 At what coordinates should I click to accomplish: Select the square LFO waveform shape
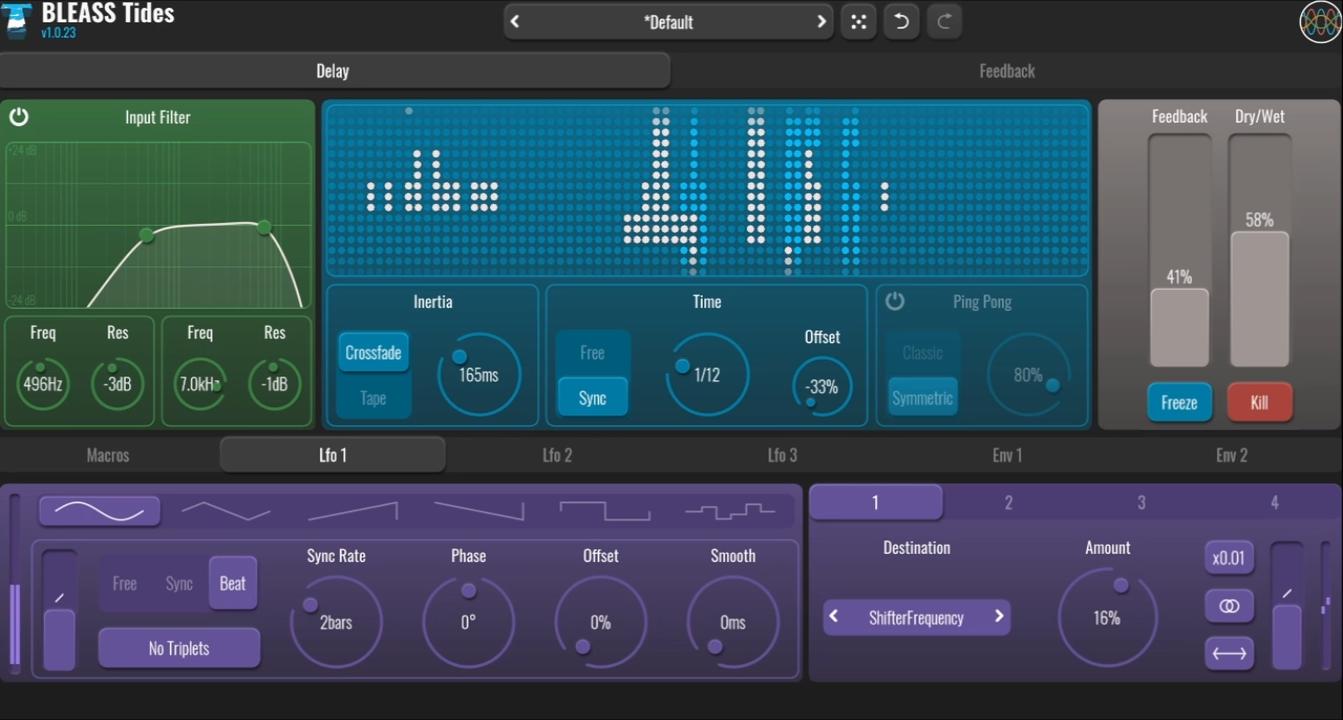coord(604,510)
